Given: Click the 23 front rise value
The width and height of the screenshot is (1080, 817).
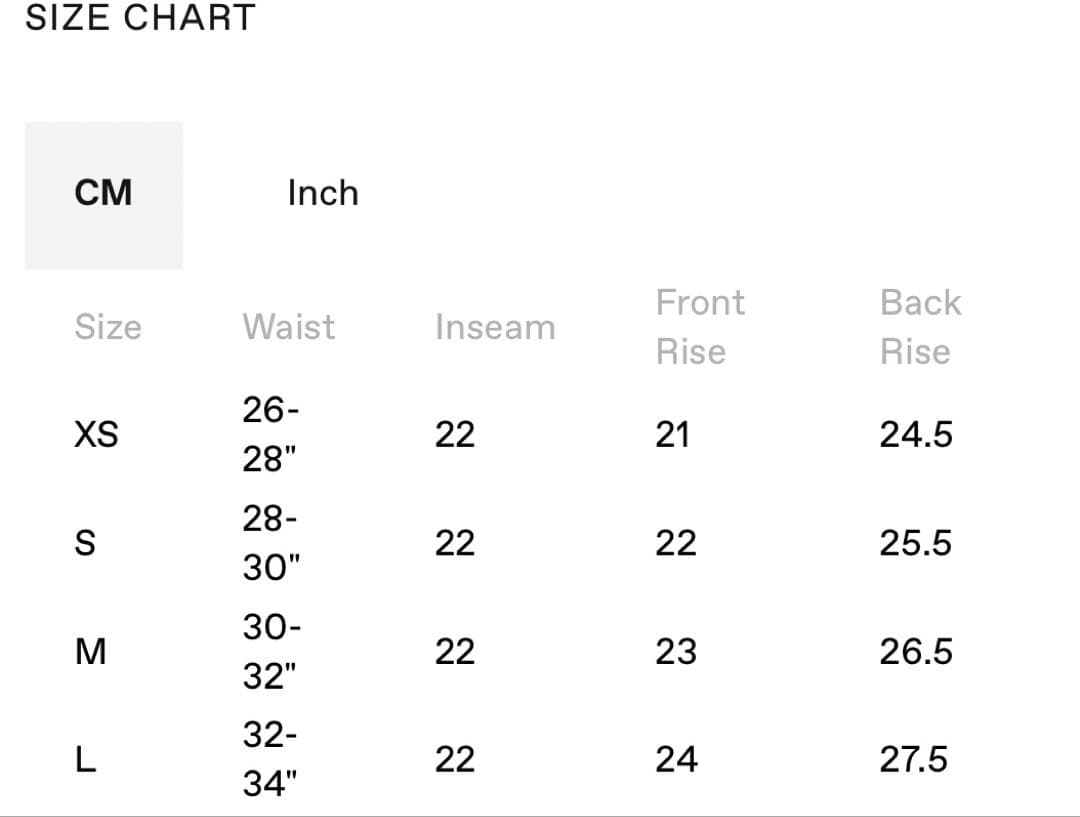Looking at the screenshot, I should [x=675, y=652].
